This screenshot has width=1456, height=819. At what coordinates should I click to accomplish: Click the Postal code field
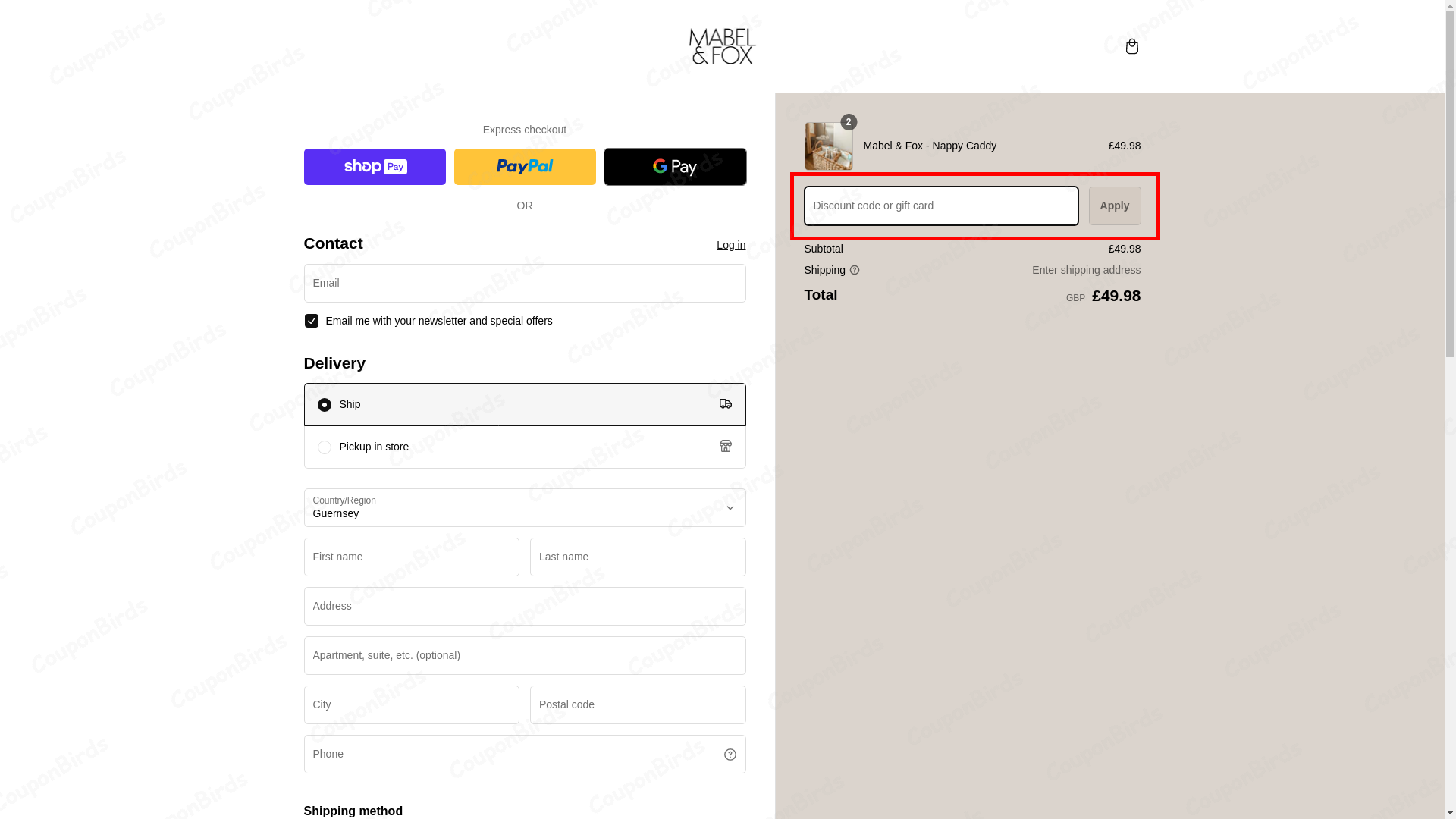pos(638,705)
